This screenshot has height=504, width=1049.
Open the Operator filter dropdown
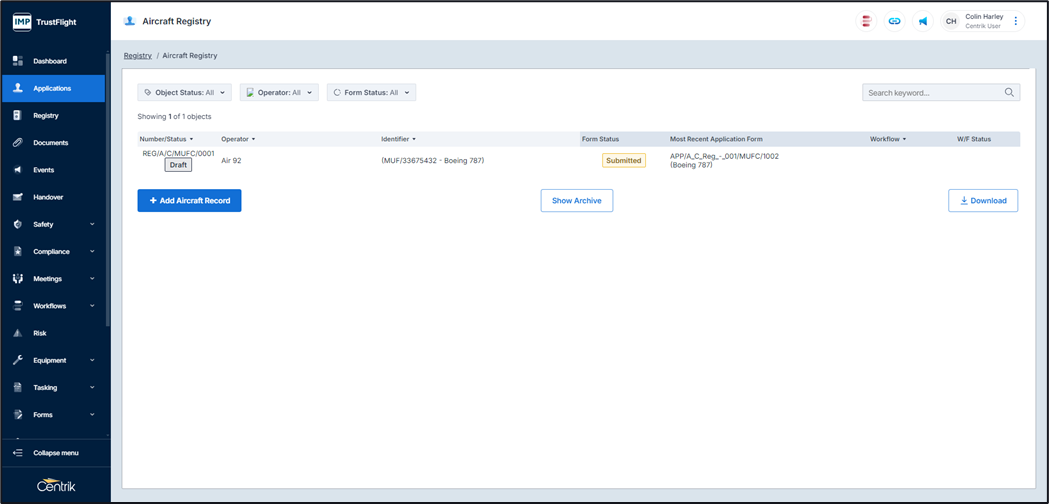coord(279,93)
